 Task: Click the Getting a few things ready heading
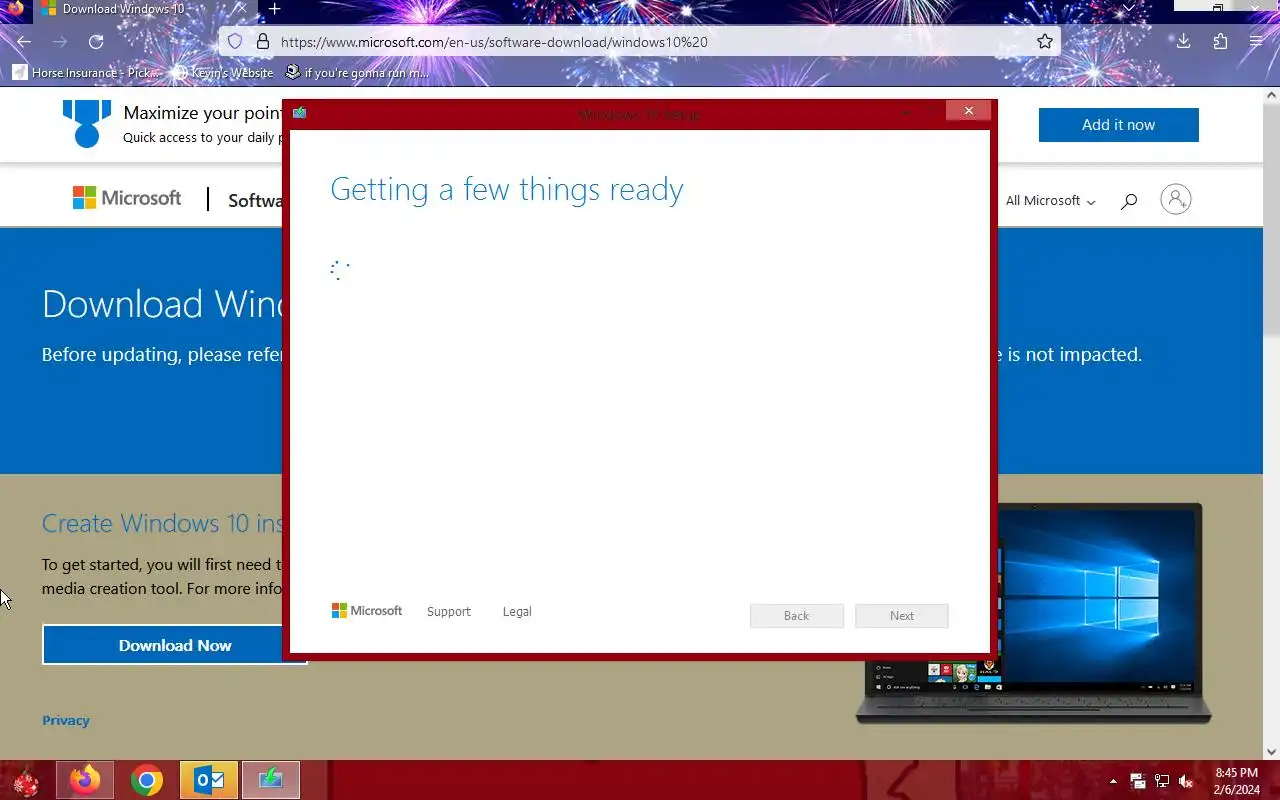pyautogui.click(x=507, y=189)
